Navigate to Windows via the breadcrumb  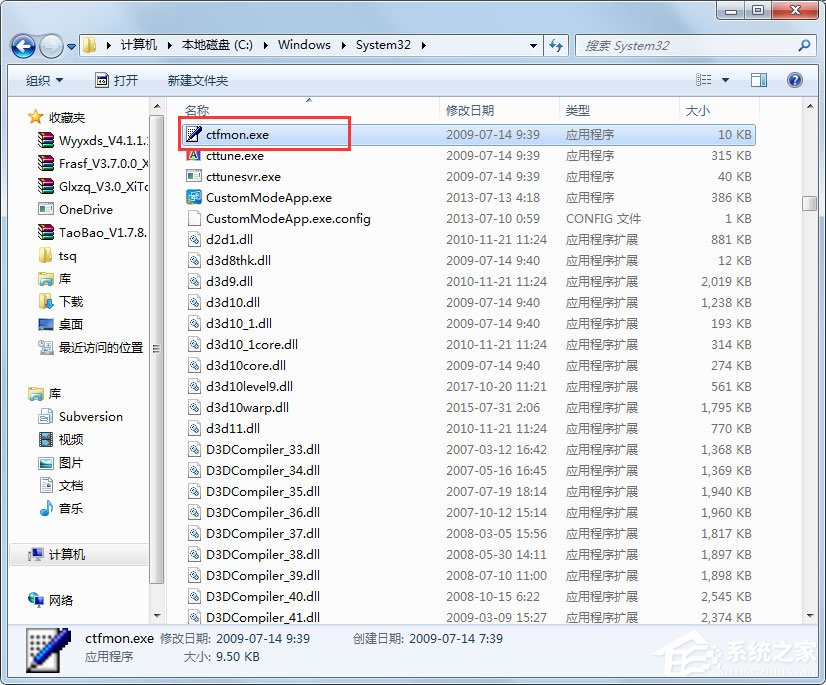tap(304, 45)
